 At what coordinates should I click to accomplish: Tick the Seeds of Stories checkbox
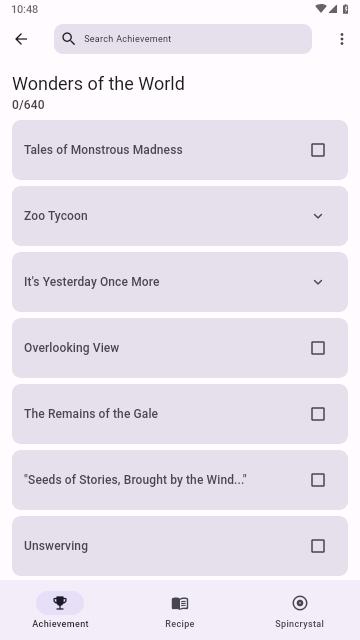click(x=318, y=480)
